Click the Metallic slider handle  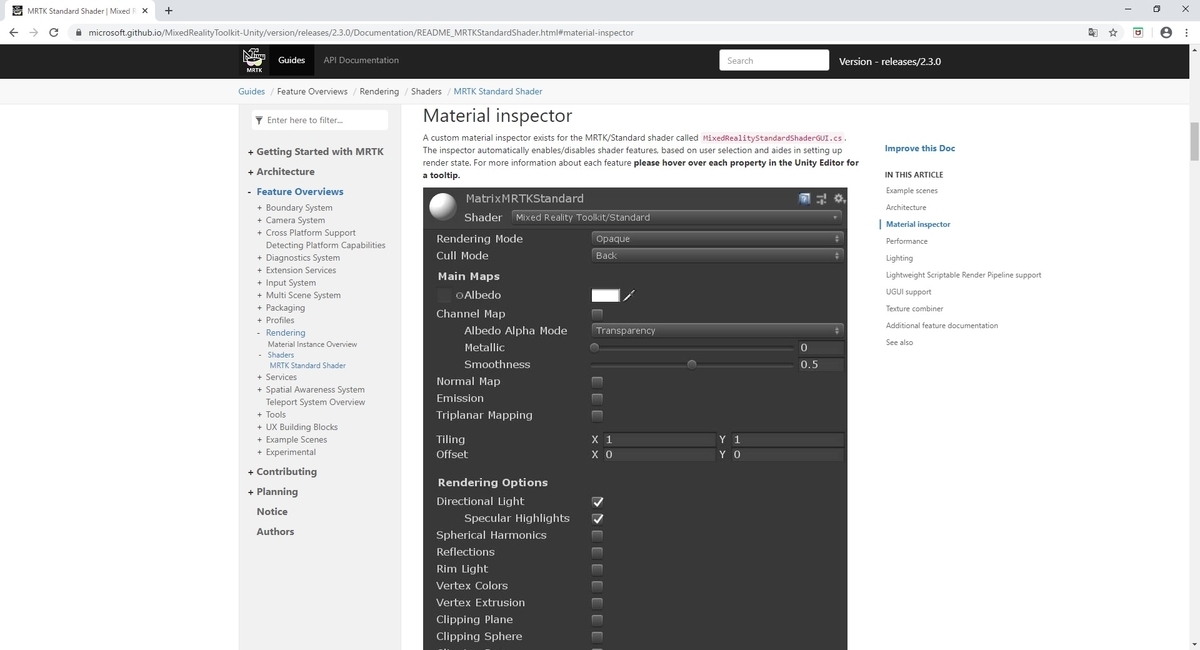click(595, 348)
